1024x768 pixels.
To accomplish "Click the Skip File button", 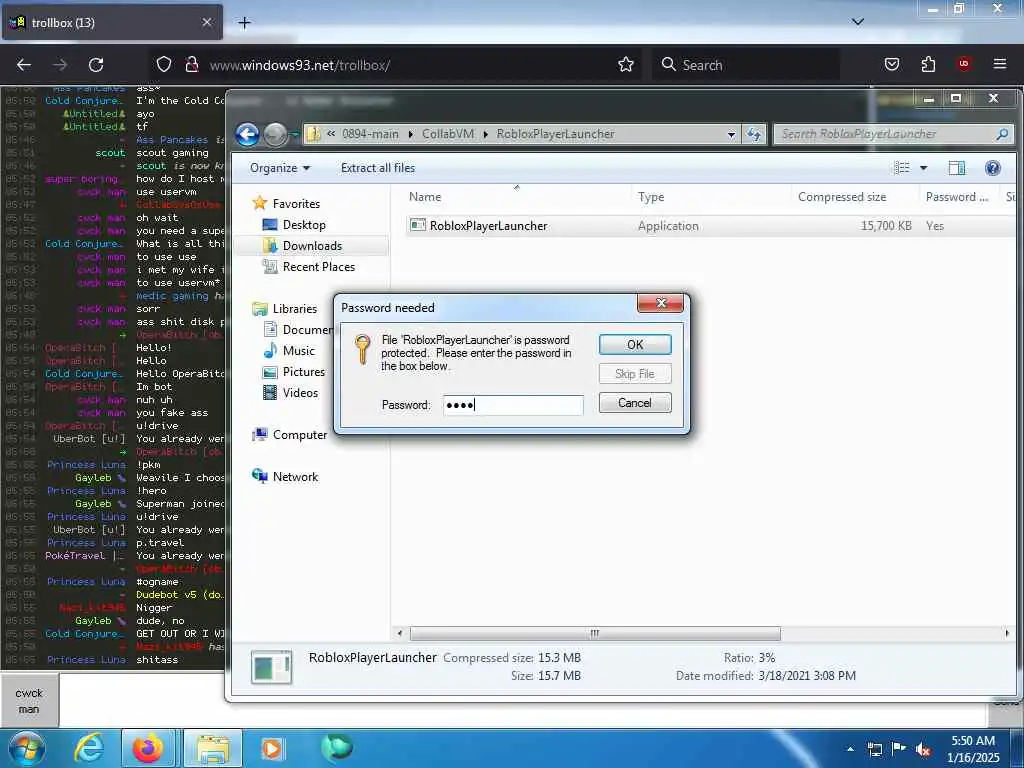I will point(635,374).
